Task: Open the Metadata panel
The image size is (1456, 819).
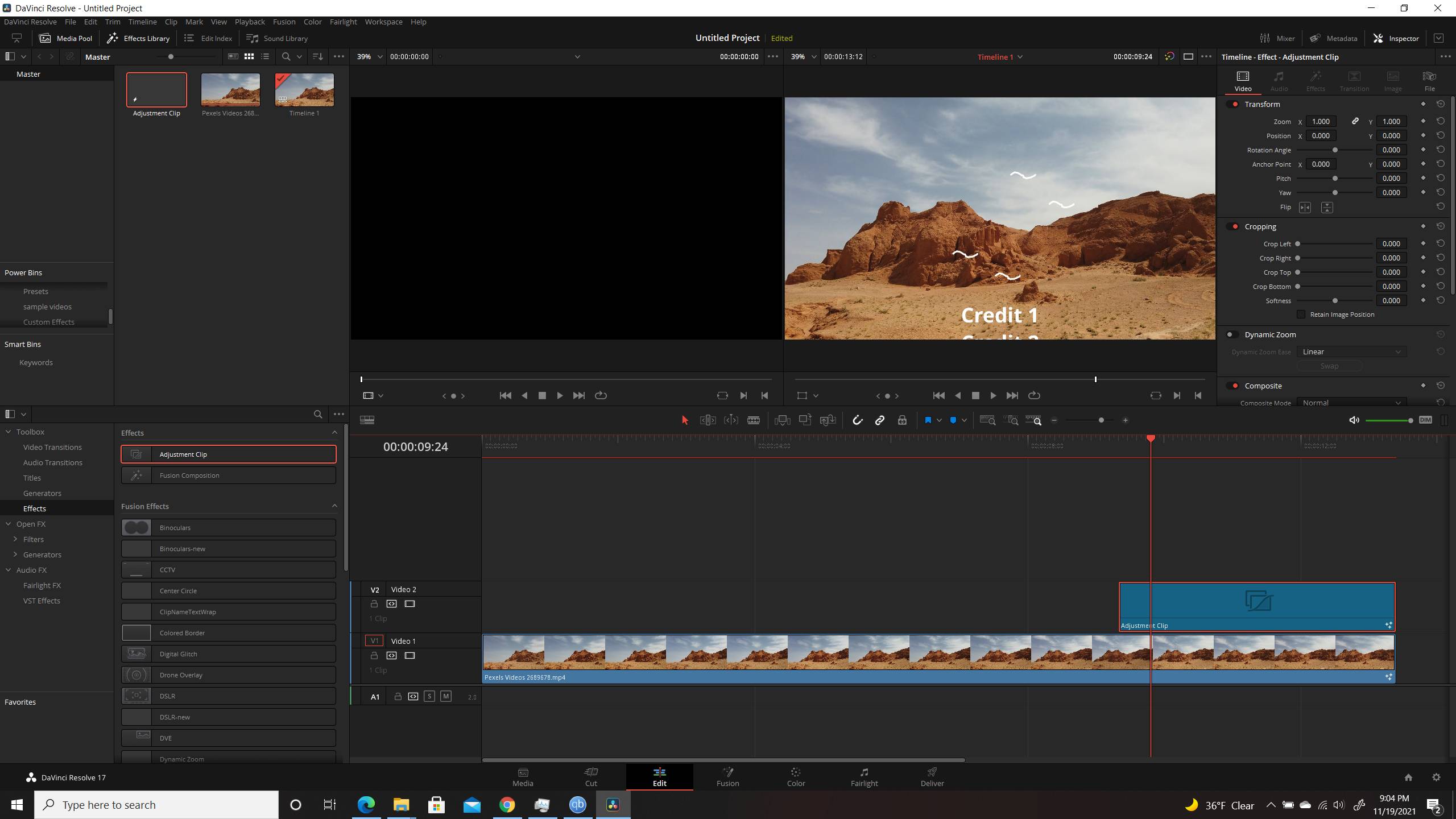Action: point(1334,38)
